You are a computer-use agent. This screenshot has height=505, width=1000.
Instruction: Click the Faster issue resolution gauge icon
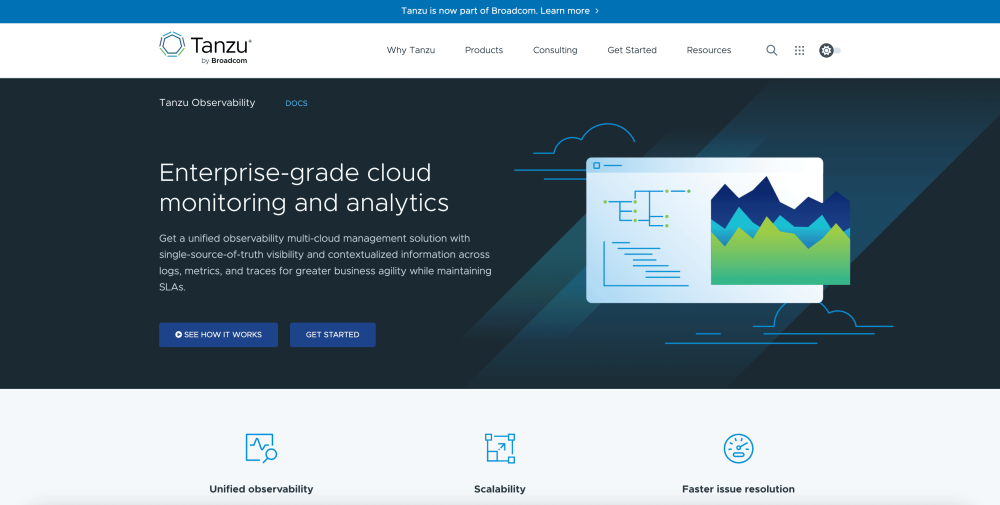(x=738, y=447)
